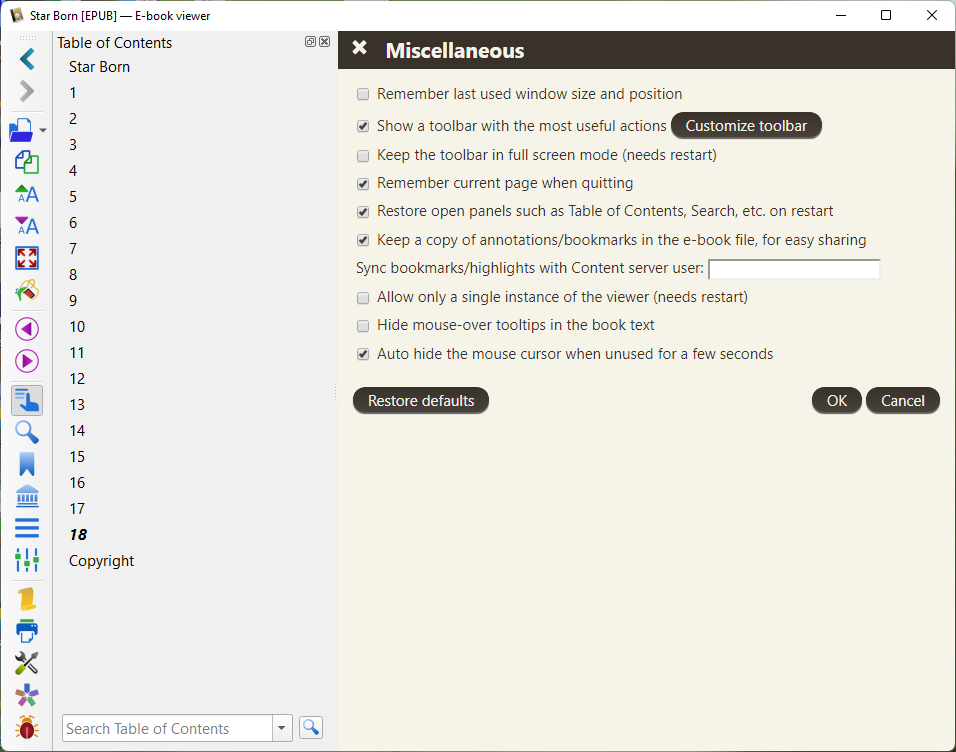Uncheck Restore open panels on restart
Screen dimensions: 956x752
click(x=363, y=212)
